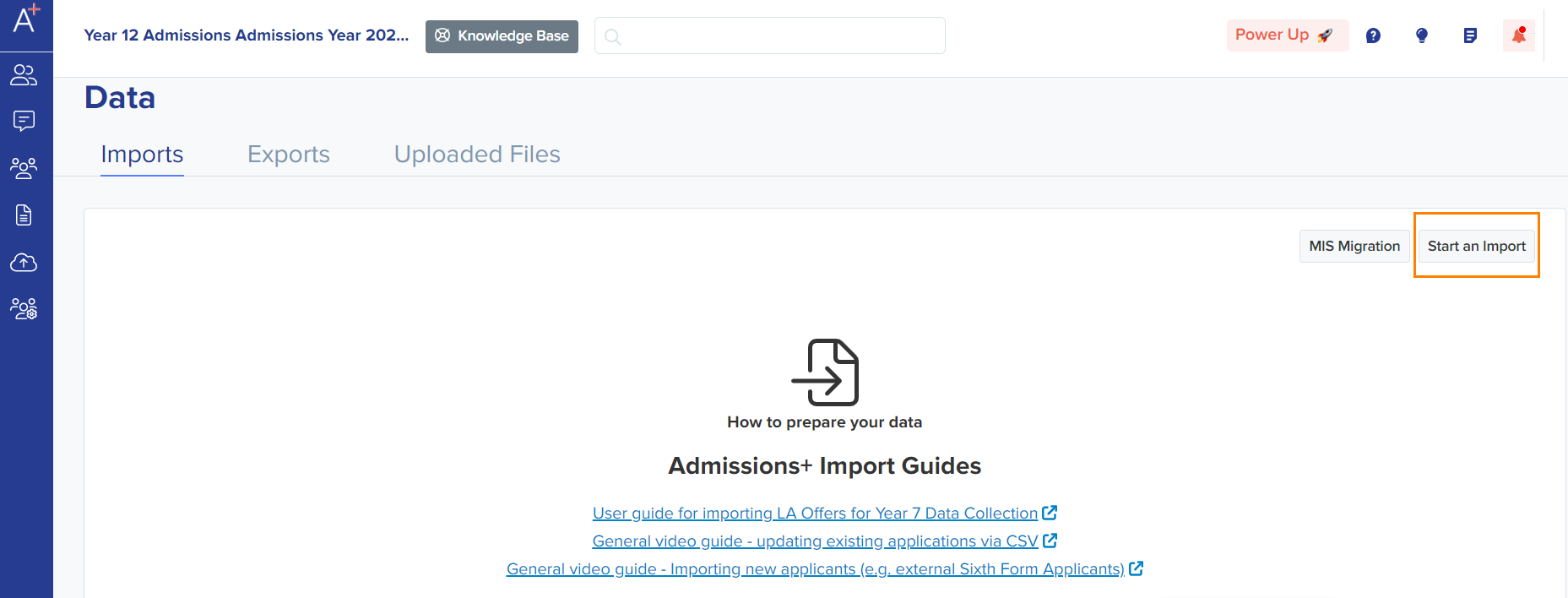Click the notes icon in header
The height and width of the screenshot is (598, 1568).
click(1470, 35)
